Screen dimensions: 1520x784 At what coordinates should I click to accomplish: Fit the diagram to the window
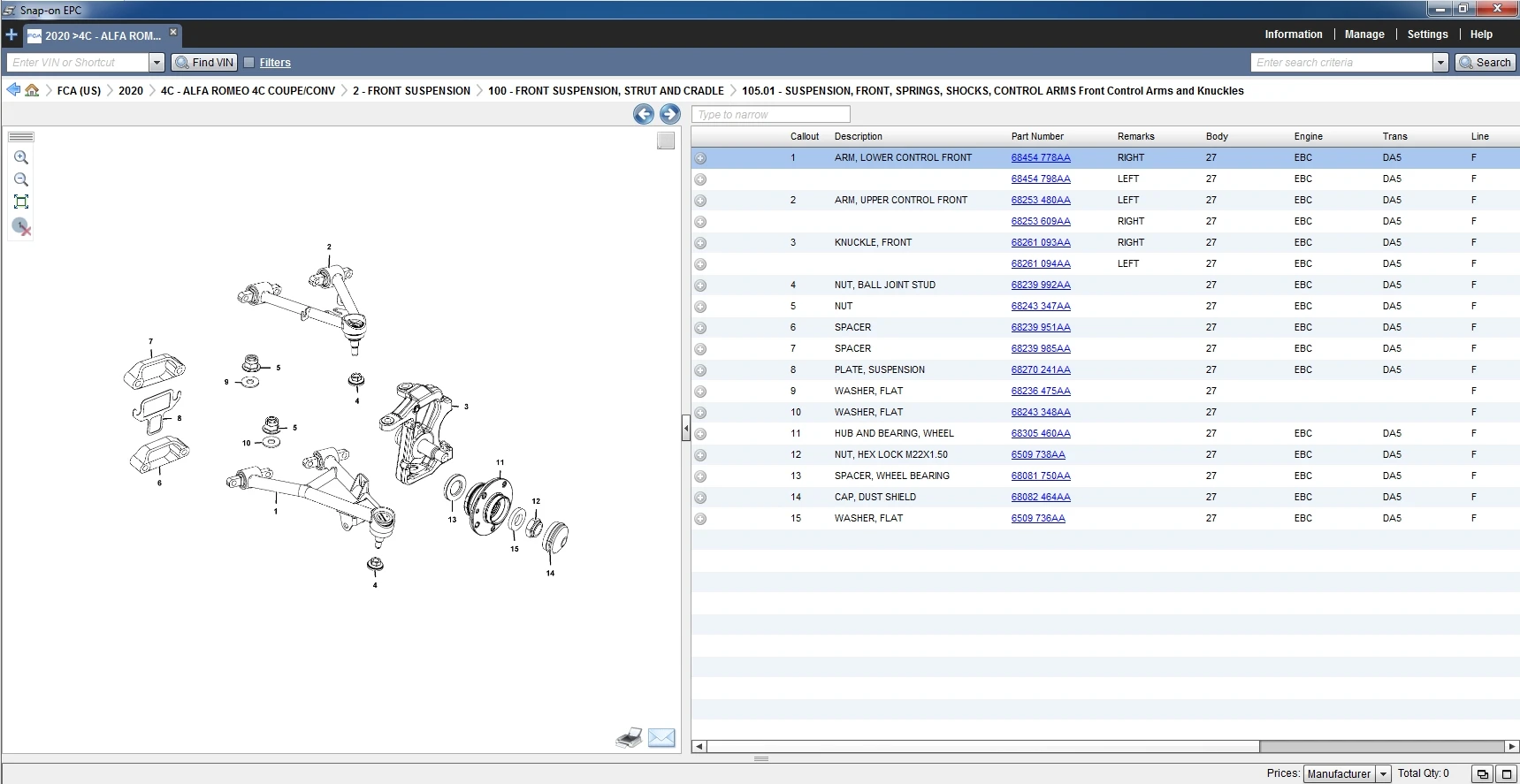[x=21, y=202]
